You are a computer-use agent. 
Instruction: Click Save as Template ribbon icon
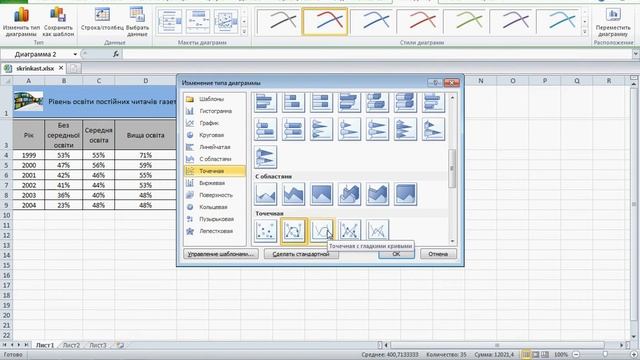click(x=58, y=22)
